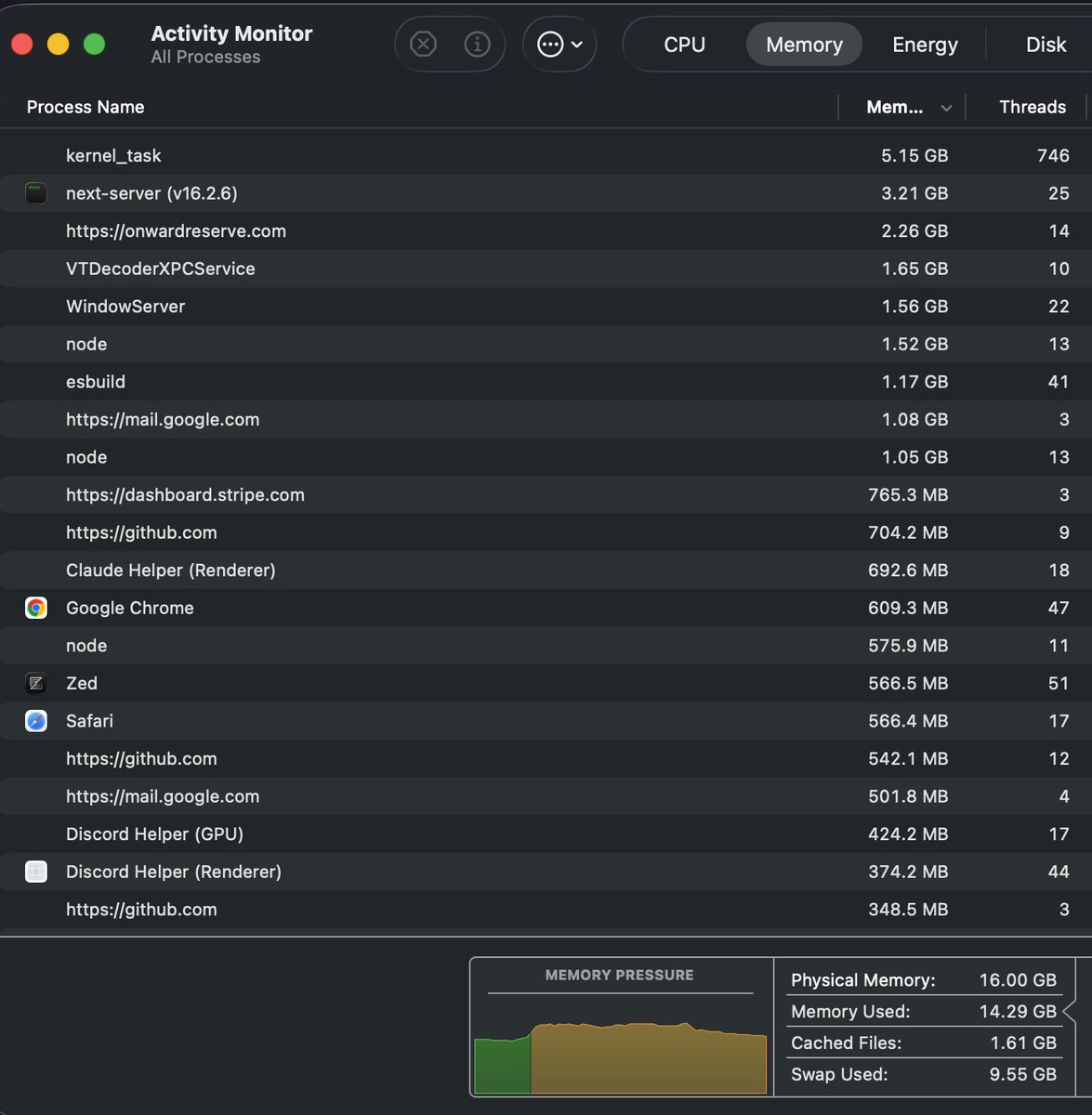Click the 765.3 MB memory value
1092x1115 pixels.
pyautogui.click(x=908, y=494)
